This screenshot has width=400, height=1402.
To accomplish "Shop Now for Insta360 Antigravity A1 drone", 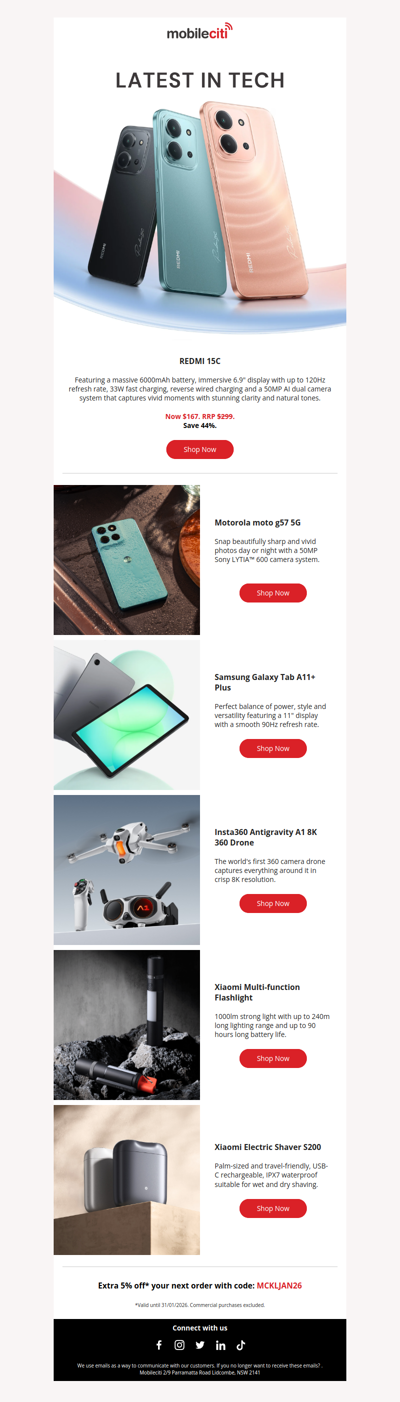I will click(x=273, y=903).
